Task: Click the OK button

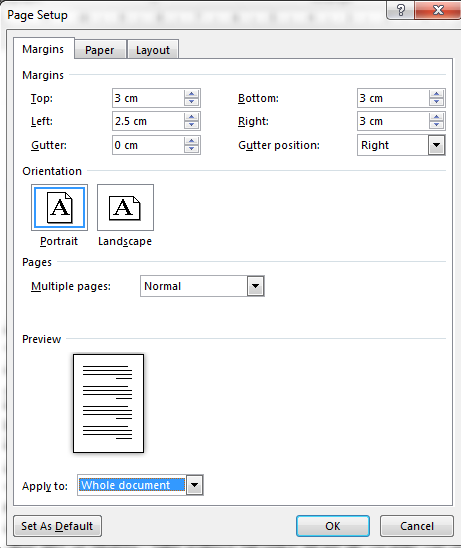Action: 333,526
